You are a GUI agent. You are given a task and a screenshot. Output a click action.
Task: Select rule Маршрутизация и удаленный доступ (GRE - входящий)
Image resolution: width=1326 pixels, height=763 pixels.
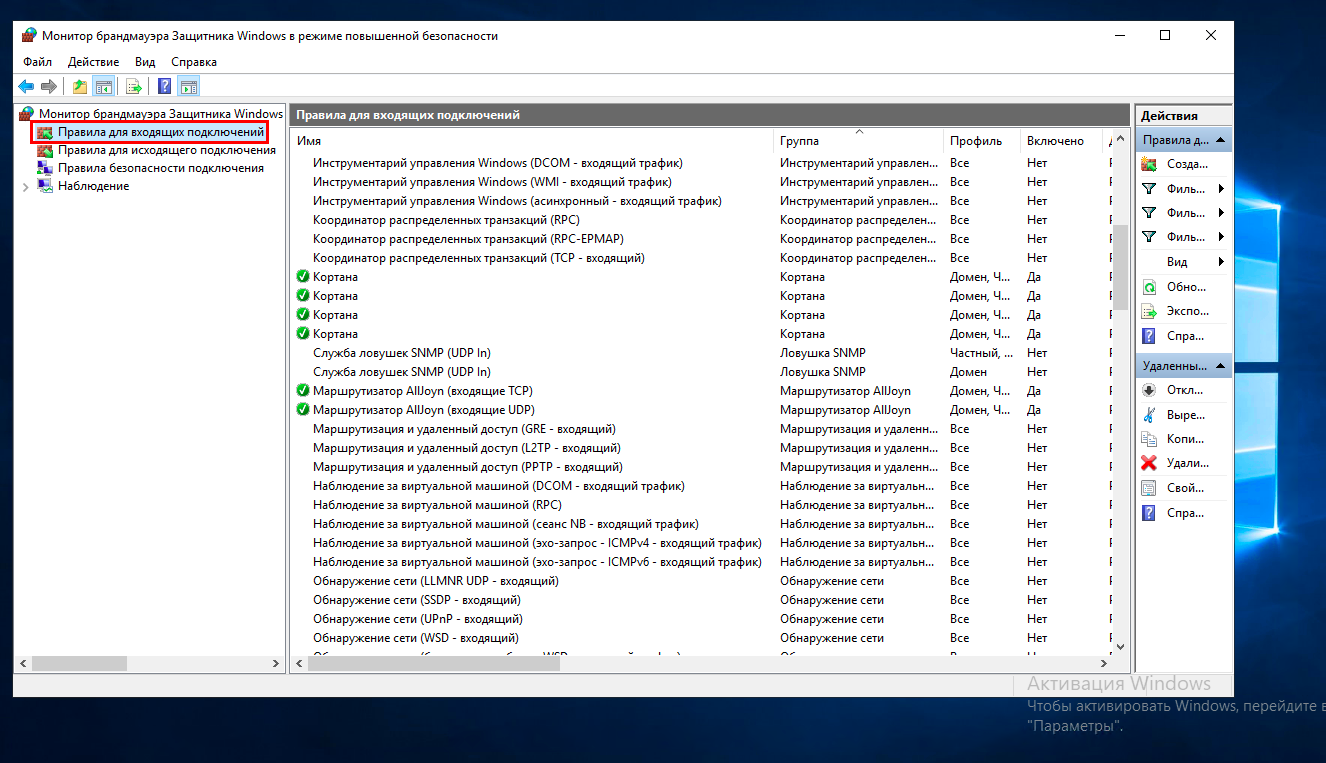click(464, 429)
